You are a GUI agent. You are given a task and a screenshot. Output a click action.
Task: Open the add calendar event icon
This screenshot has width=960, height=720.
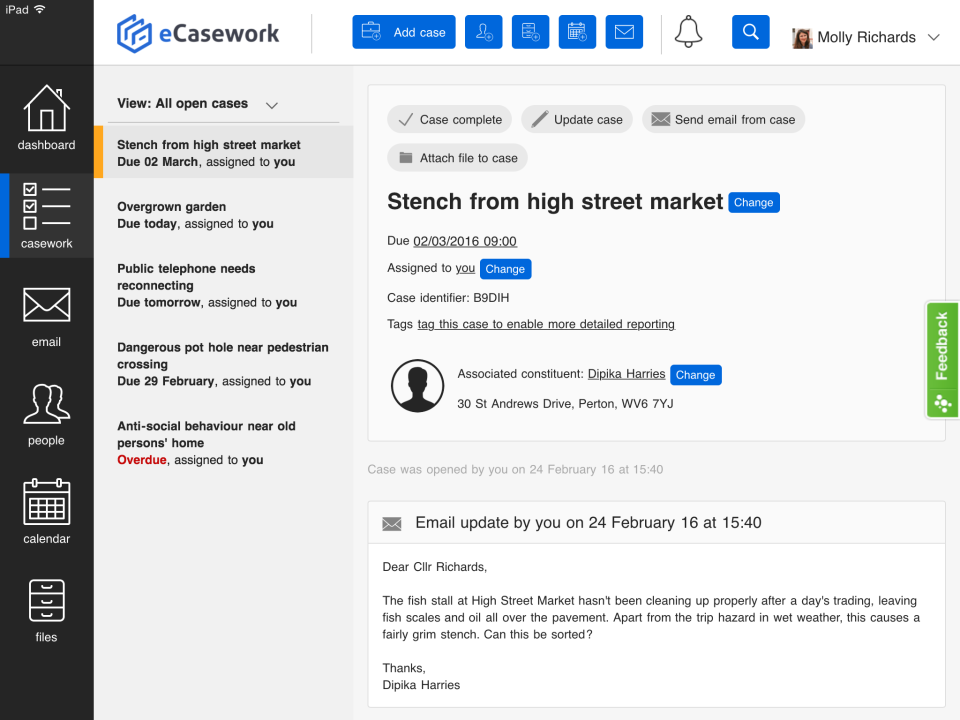(577, 31)
